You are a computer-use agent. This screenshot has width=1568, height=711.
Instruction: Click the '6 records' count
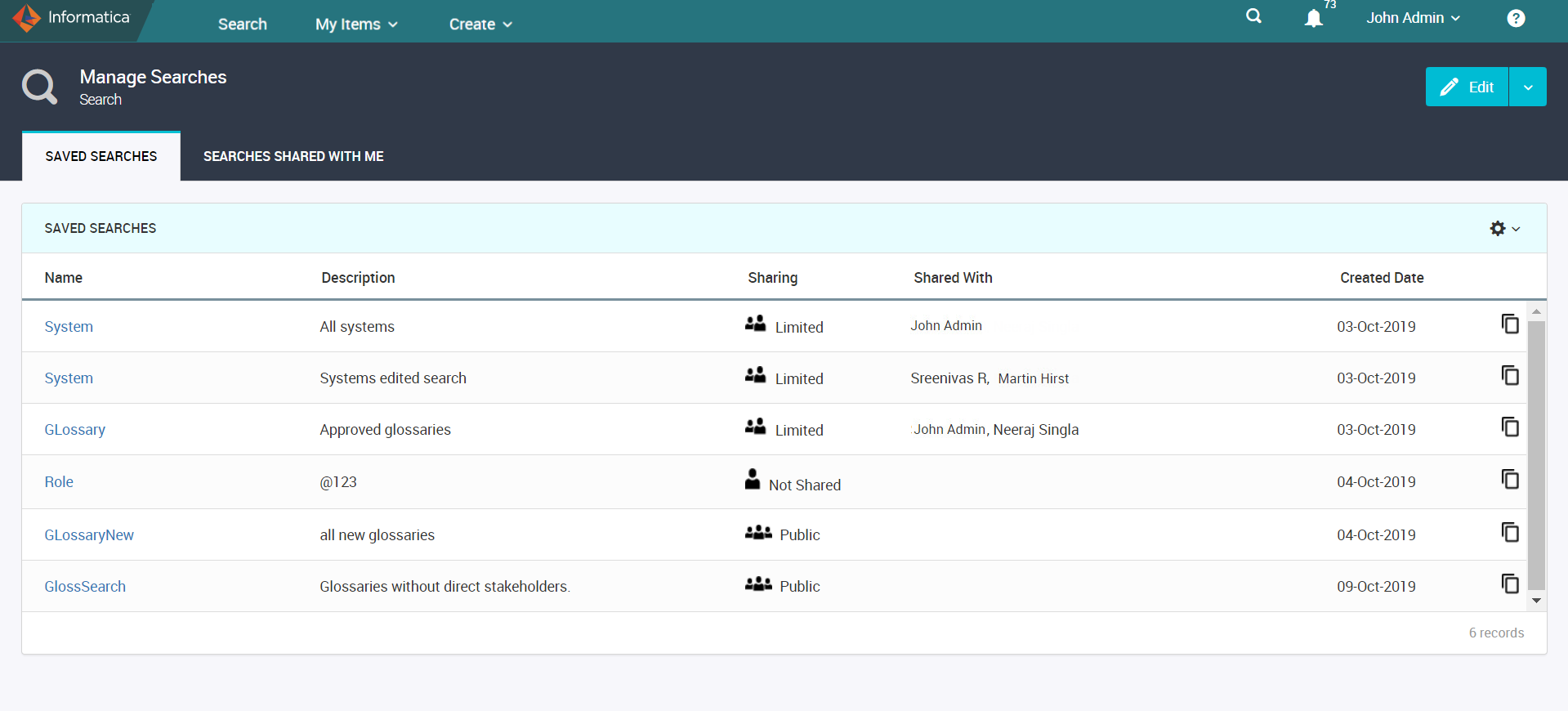(x=1496, y=633)
